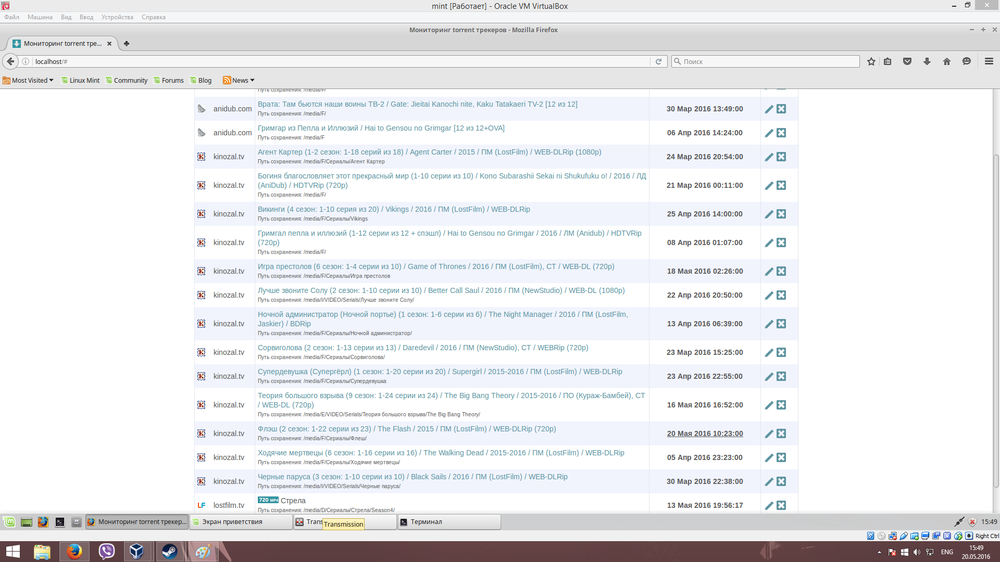
Task: Go to Firefox home page icon
Action: [x=946, y=61]
